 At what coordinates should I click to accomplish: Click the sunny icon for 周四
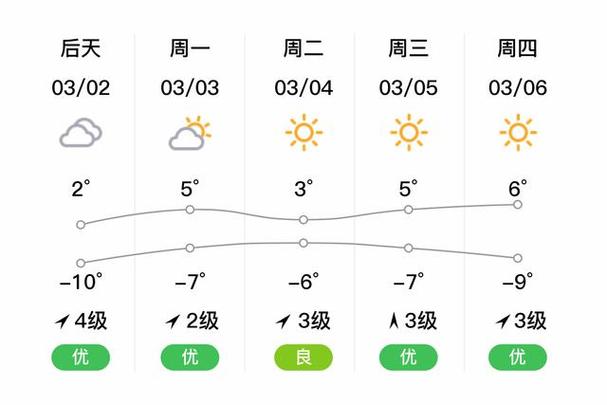[x=517, y=132]
